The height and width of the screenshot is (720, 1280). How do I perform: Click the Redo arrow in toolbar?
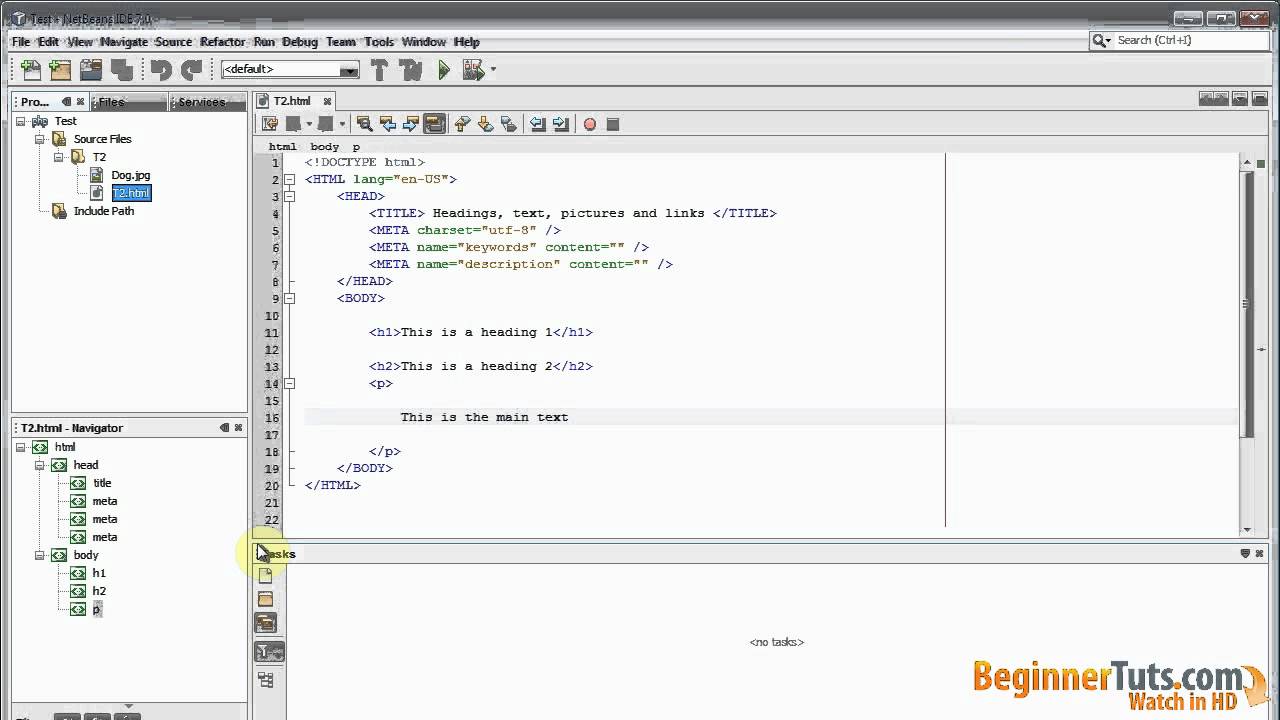(x=191, y=69)
